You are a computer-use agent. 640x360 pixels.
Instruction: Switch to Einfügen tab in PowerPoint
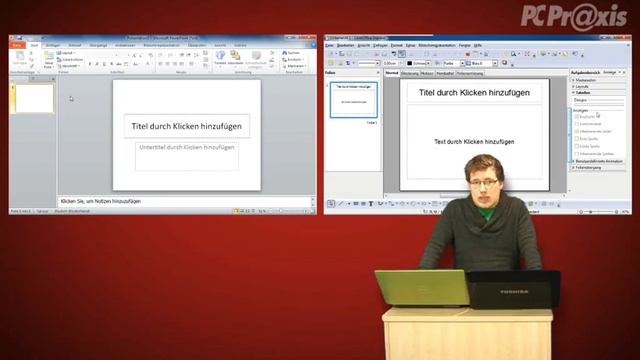(53, 45)
